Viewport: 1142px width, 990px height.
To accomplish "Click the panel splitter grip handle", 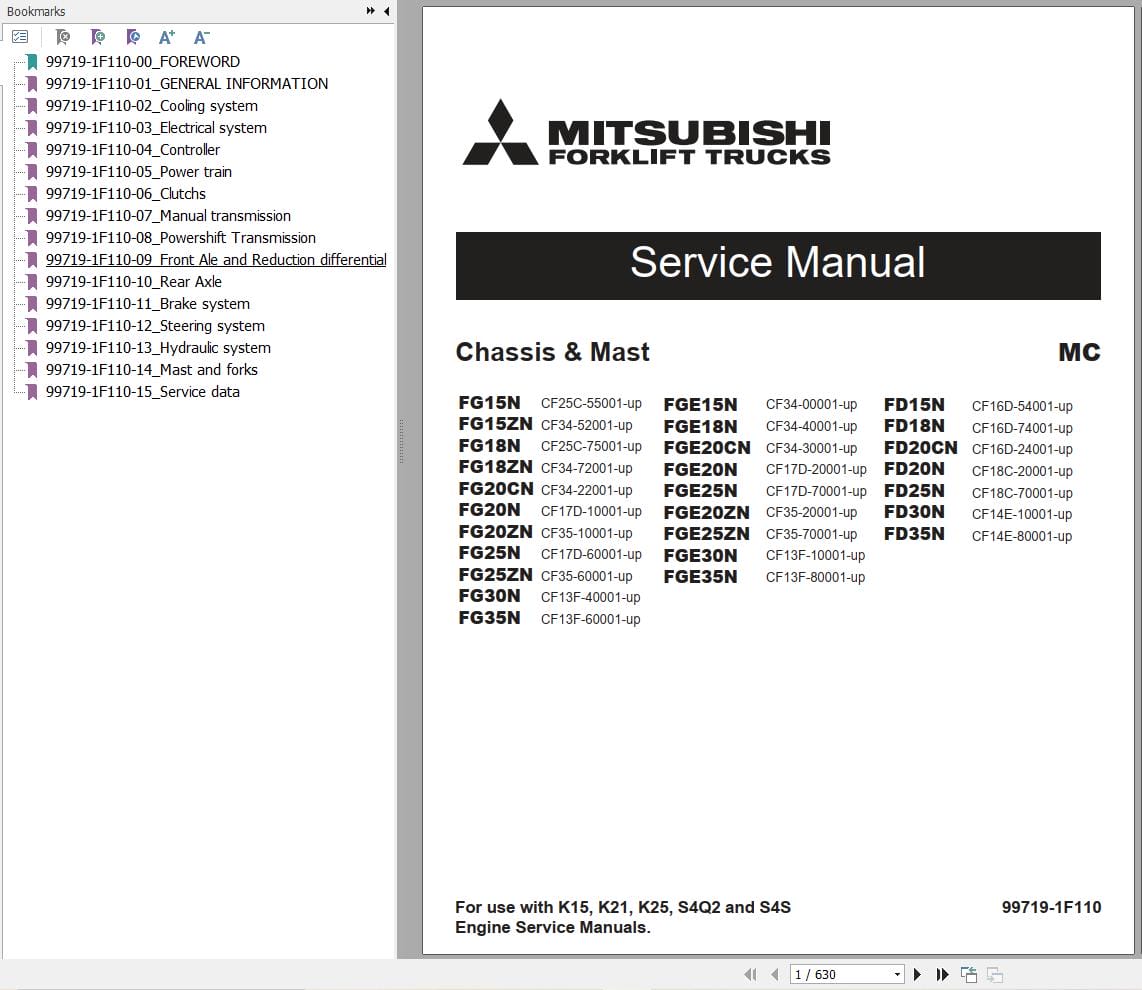I will click(401, 441).
